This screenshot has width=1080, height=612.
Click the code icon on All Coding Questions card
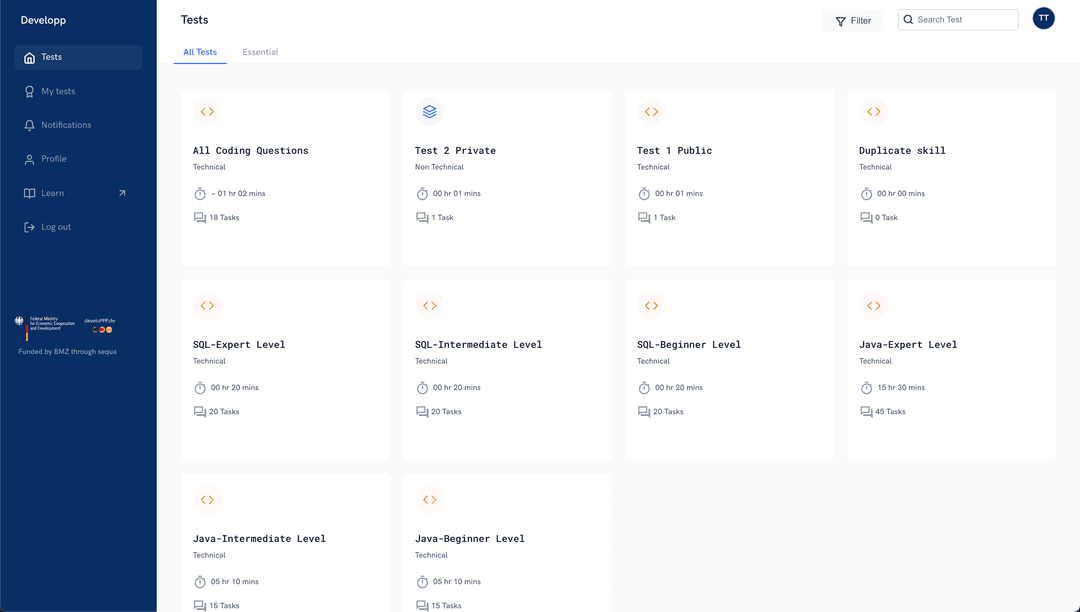tap(207, 112)
